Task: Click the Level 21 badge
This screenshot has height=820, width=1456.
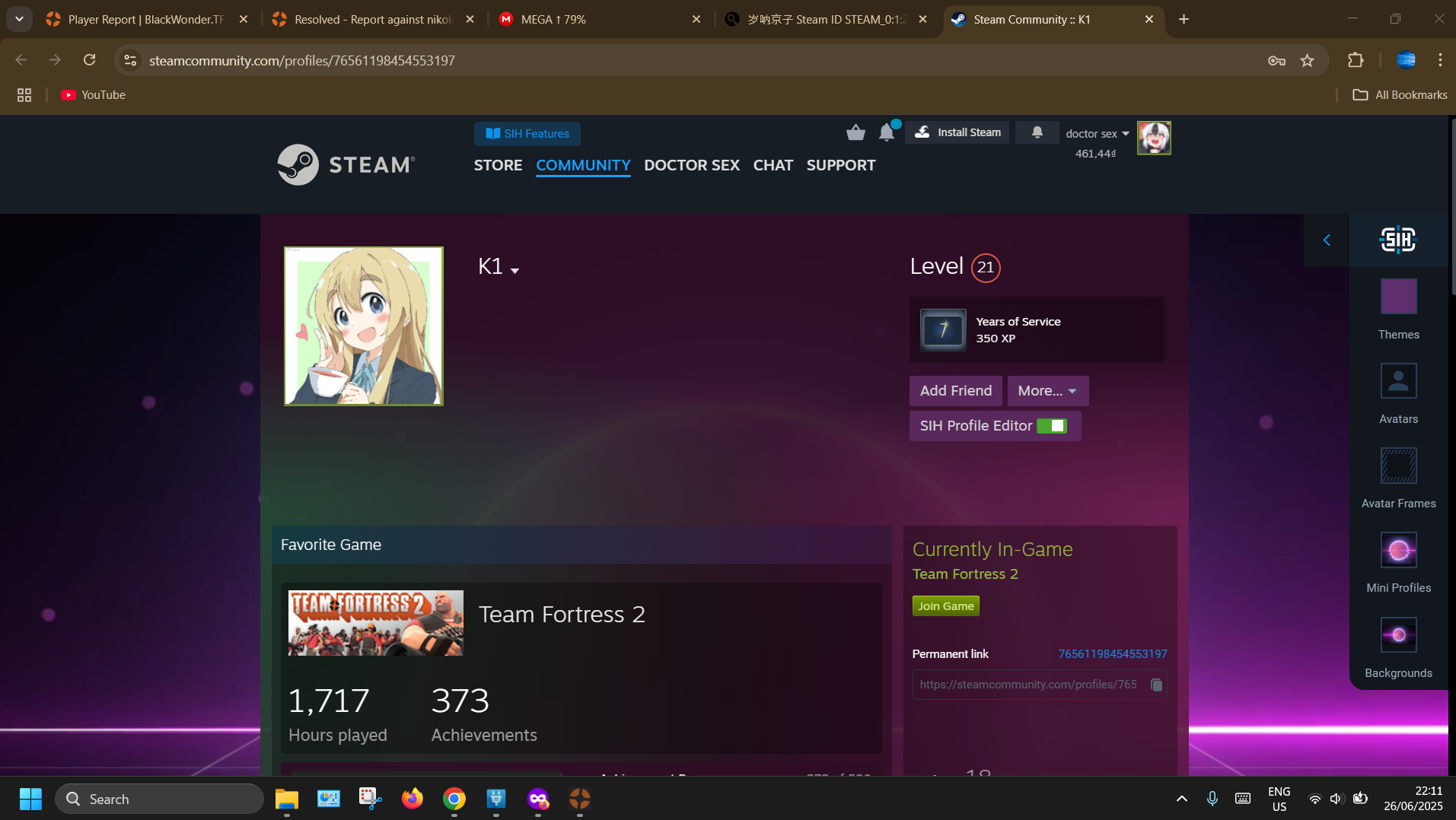Action: pyautogui.click(x=986, y=268)
